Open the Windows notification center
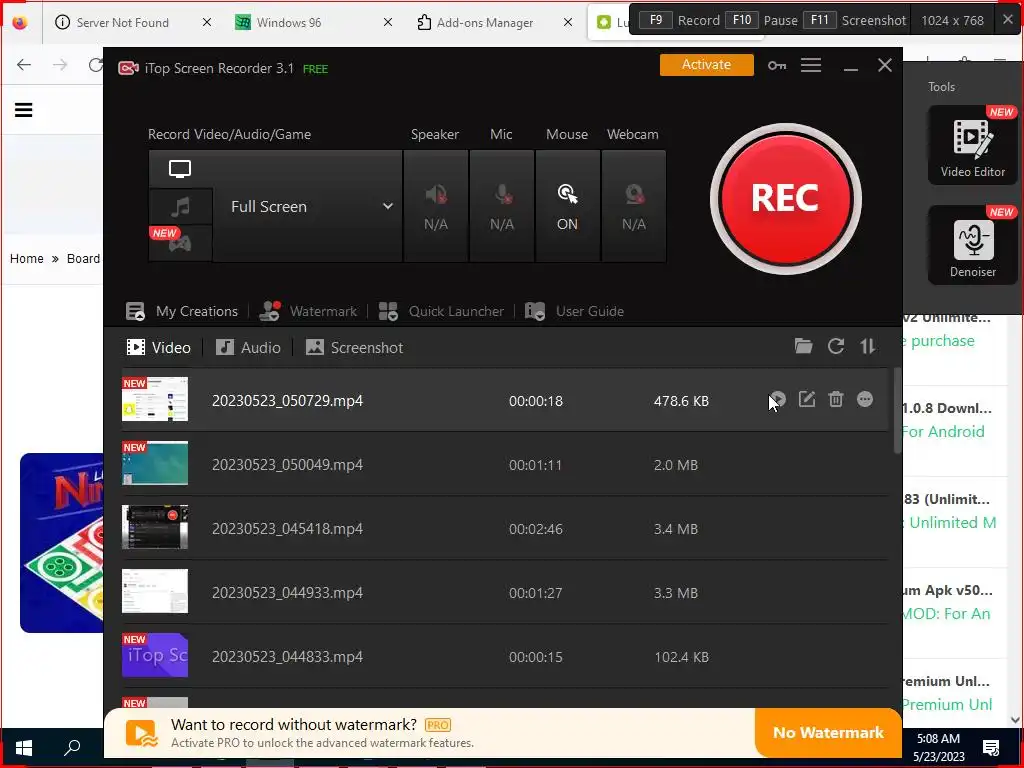The height and width of the screenshot is (768, 1024). pyautogui.click(x=991, y=748)
